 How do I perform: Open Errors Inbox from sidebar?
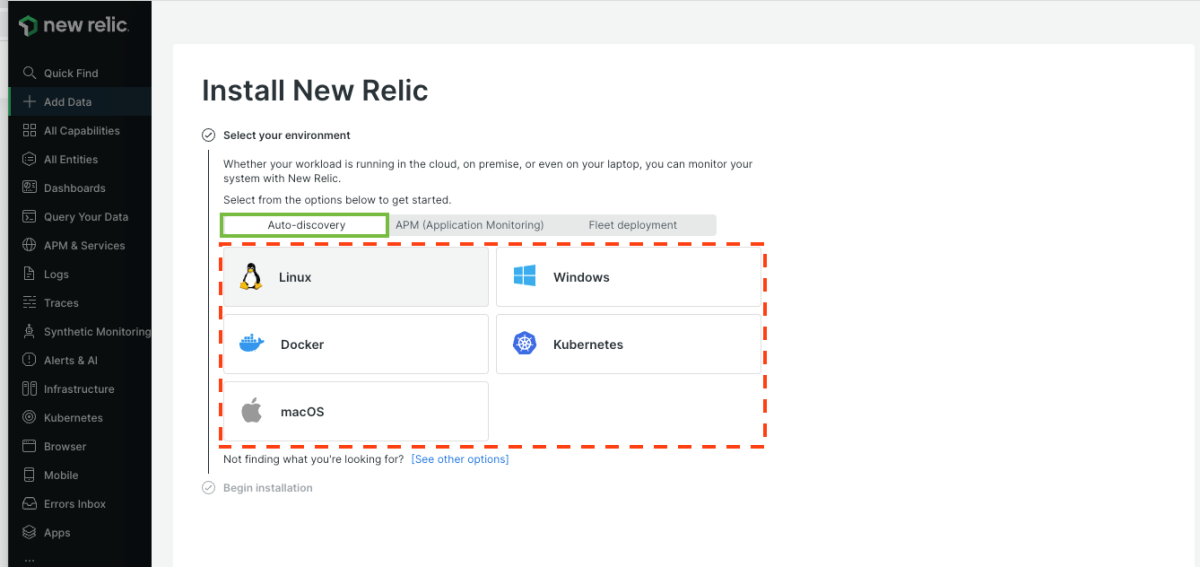(x=74, y=504)
